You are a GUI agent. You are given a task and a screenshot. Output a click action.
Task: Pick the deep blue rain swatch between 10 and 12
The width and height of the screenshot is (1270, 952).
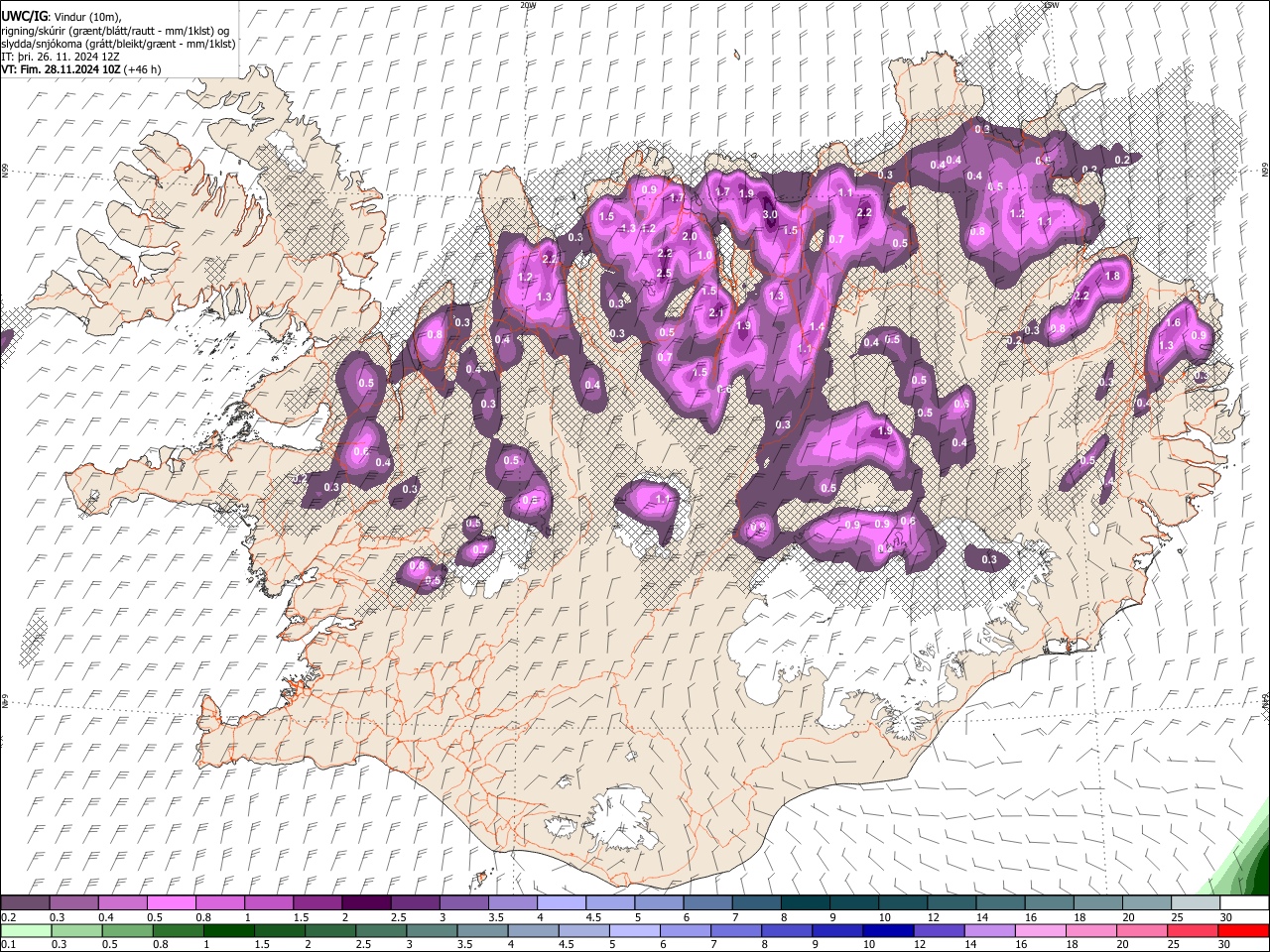888,930
